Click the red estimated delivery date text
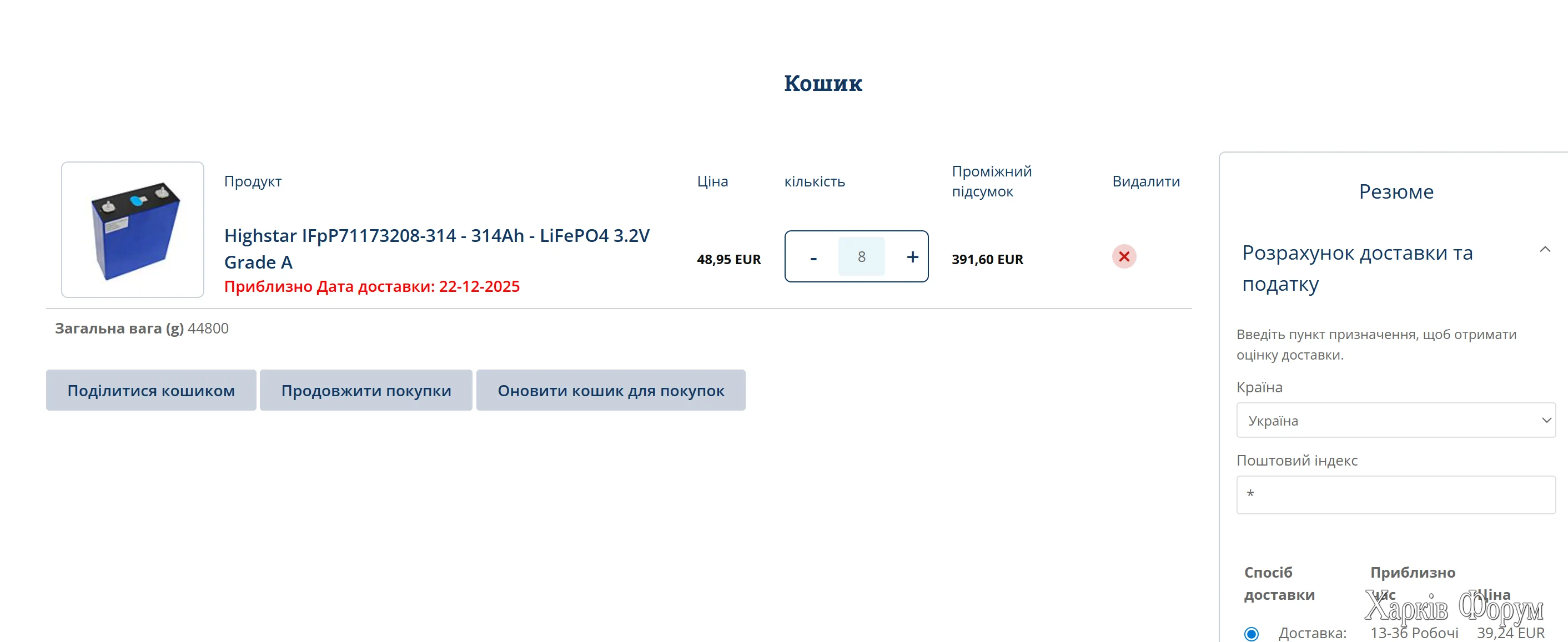 [371, 287]
